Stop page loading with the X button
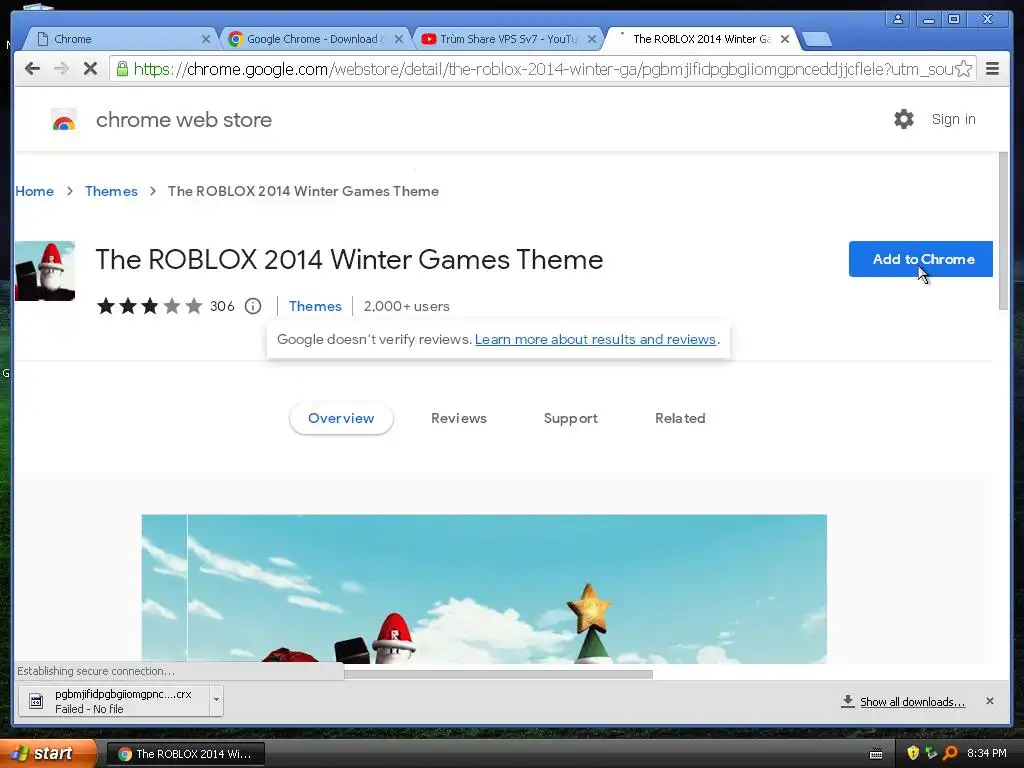This screenshot has width=1024, height=768. coord(90,69)
